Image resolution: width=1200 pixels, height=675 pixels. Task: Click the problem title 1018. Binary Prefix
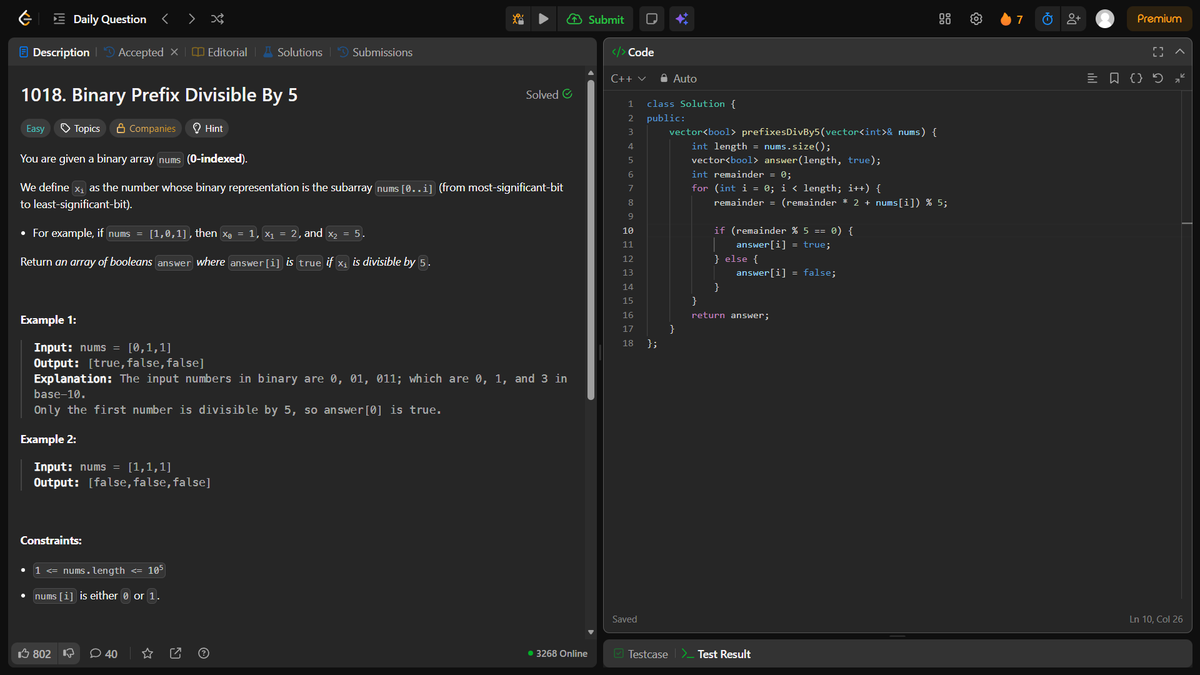click(159, 95)
